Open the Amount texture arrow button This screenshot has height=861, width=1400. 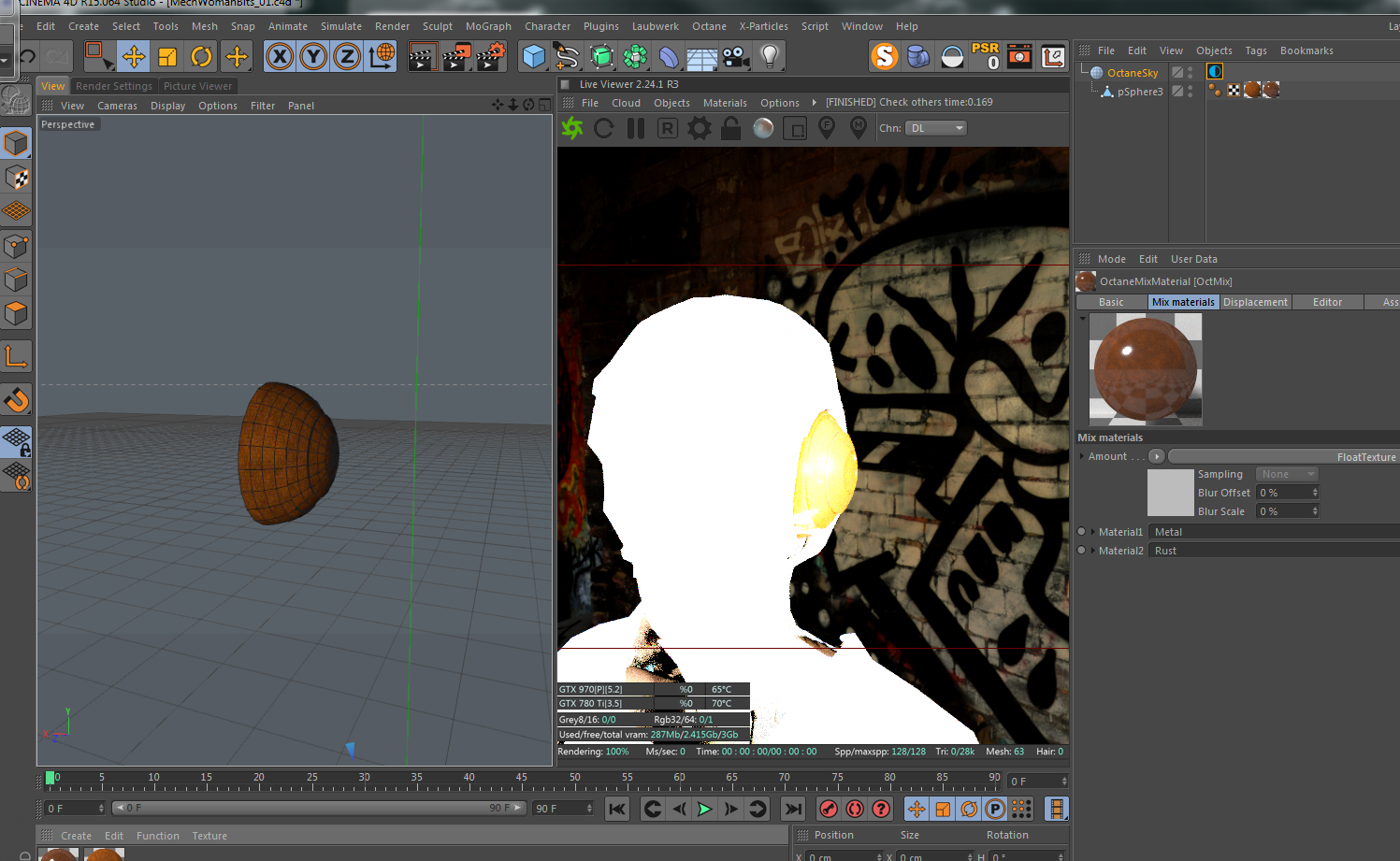click(1157, 456)
